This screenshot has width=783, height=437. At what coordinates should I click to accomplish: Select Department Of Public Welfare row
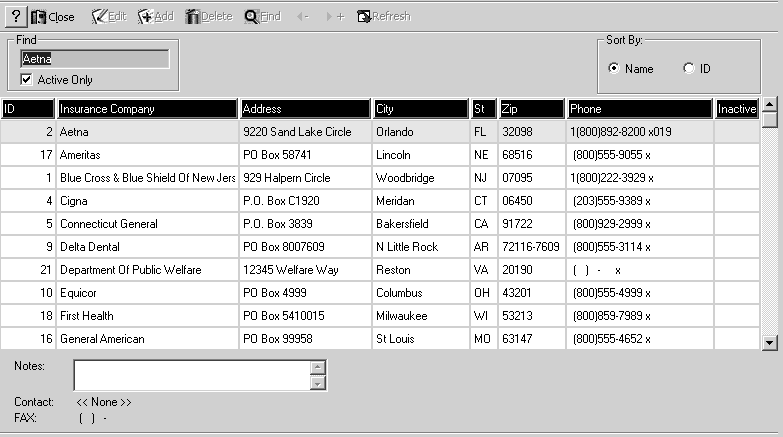coord(380,270)
